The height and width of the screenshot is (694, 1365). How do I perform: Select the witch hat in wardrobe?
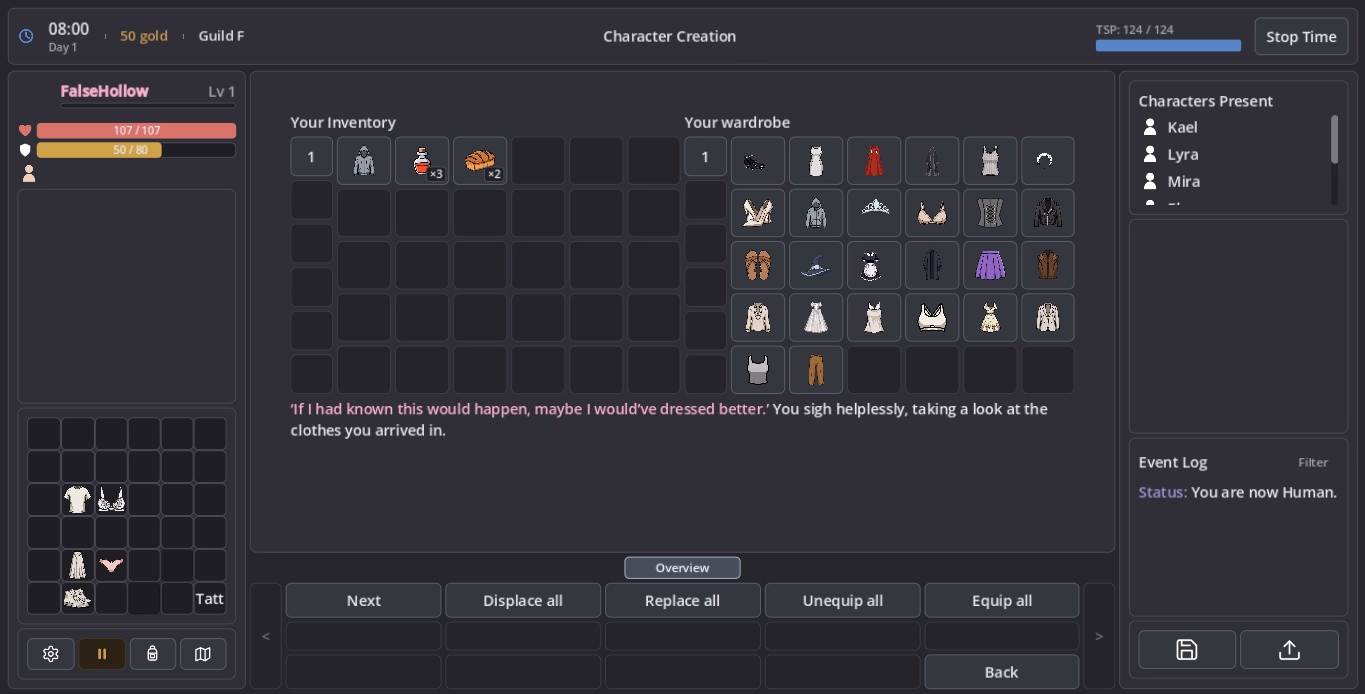(x=816, y=265)
